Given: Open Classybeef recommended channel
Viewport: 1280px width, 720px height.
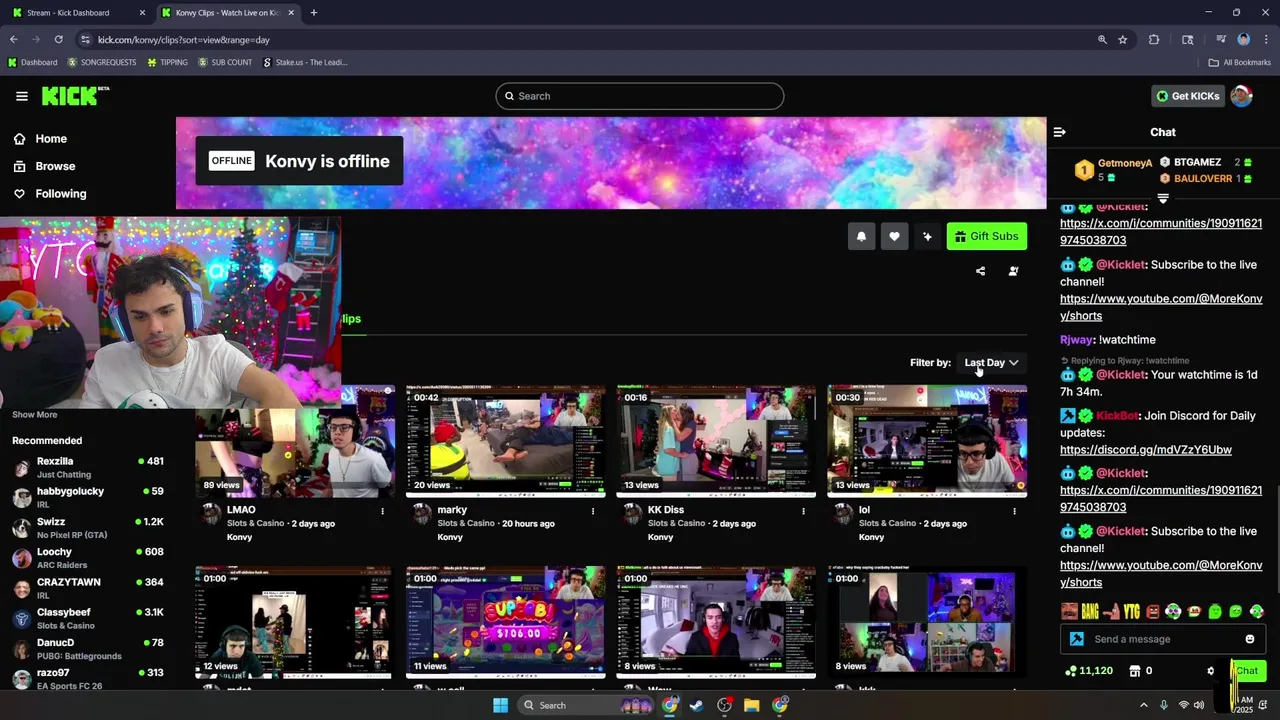Looking at the screenshot, I should coord(88,618).
